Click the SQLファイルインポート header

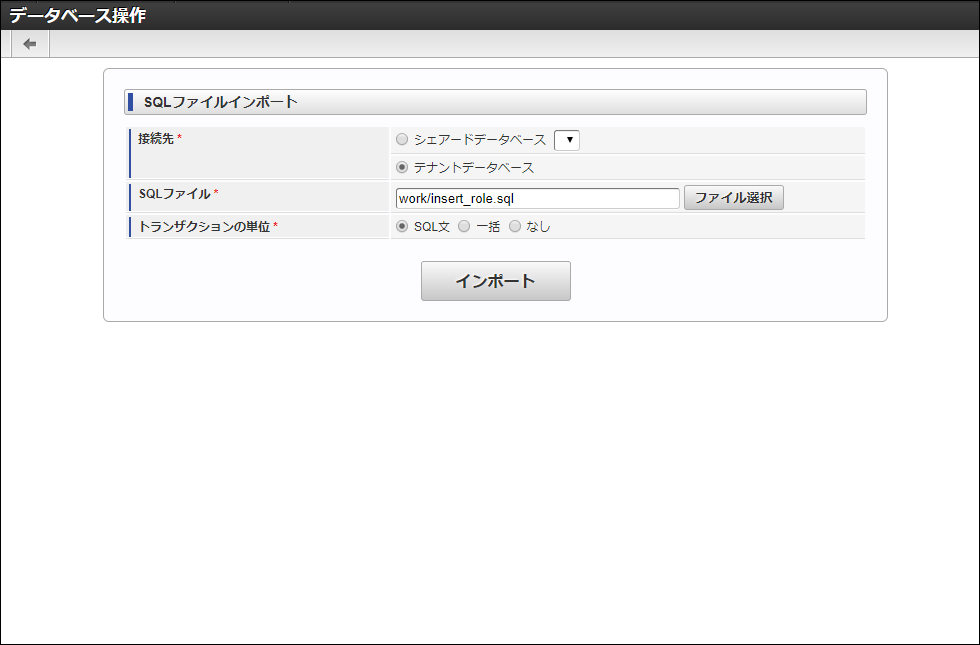pyautogui.click(x=495, y=102)
